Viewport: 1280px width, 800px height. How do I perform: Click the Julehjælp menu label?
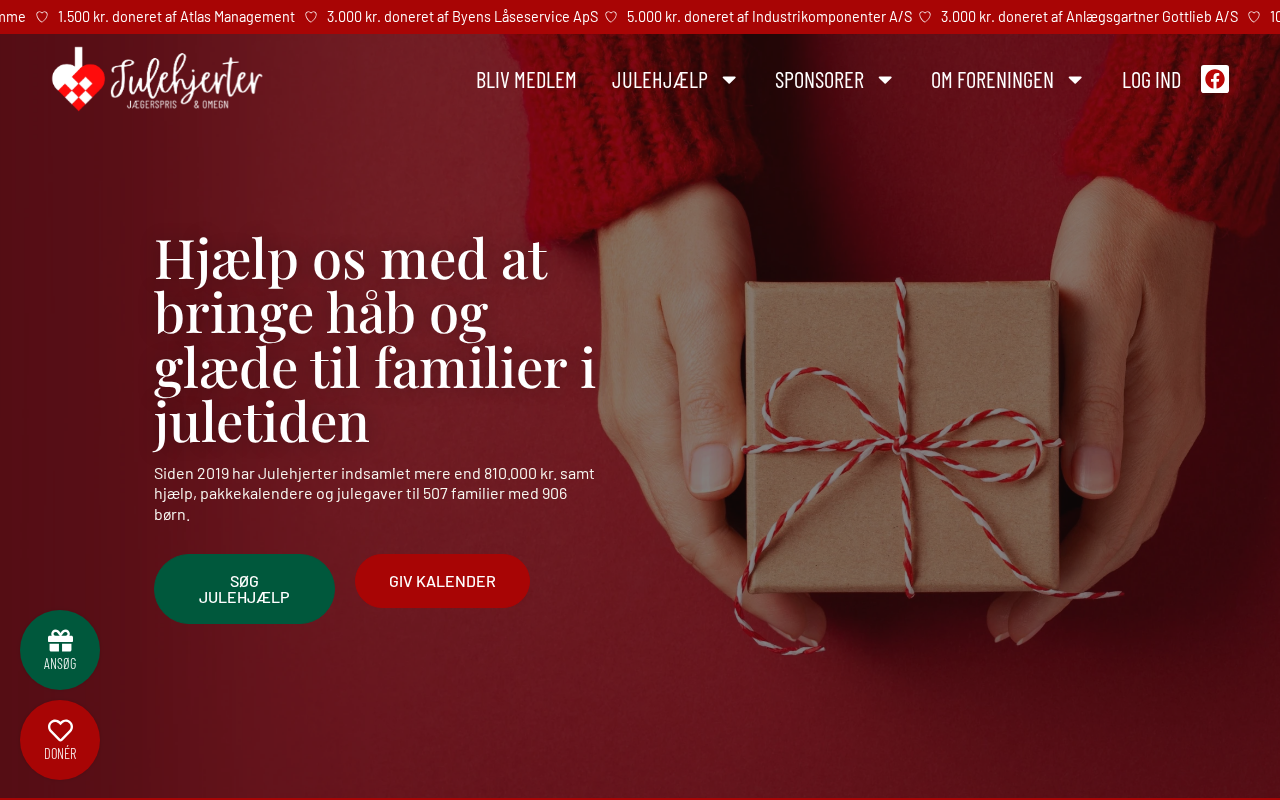[660, 80]
